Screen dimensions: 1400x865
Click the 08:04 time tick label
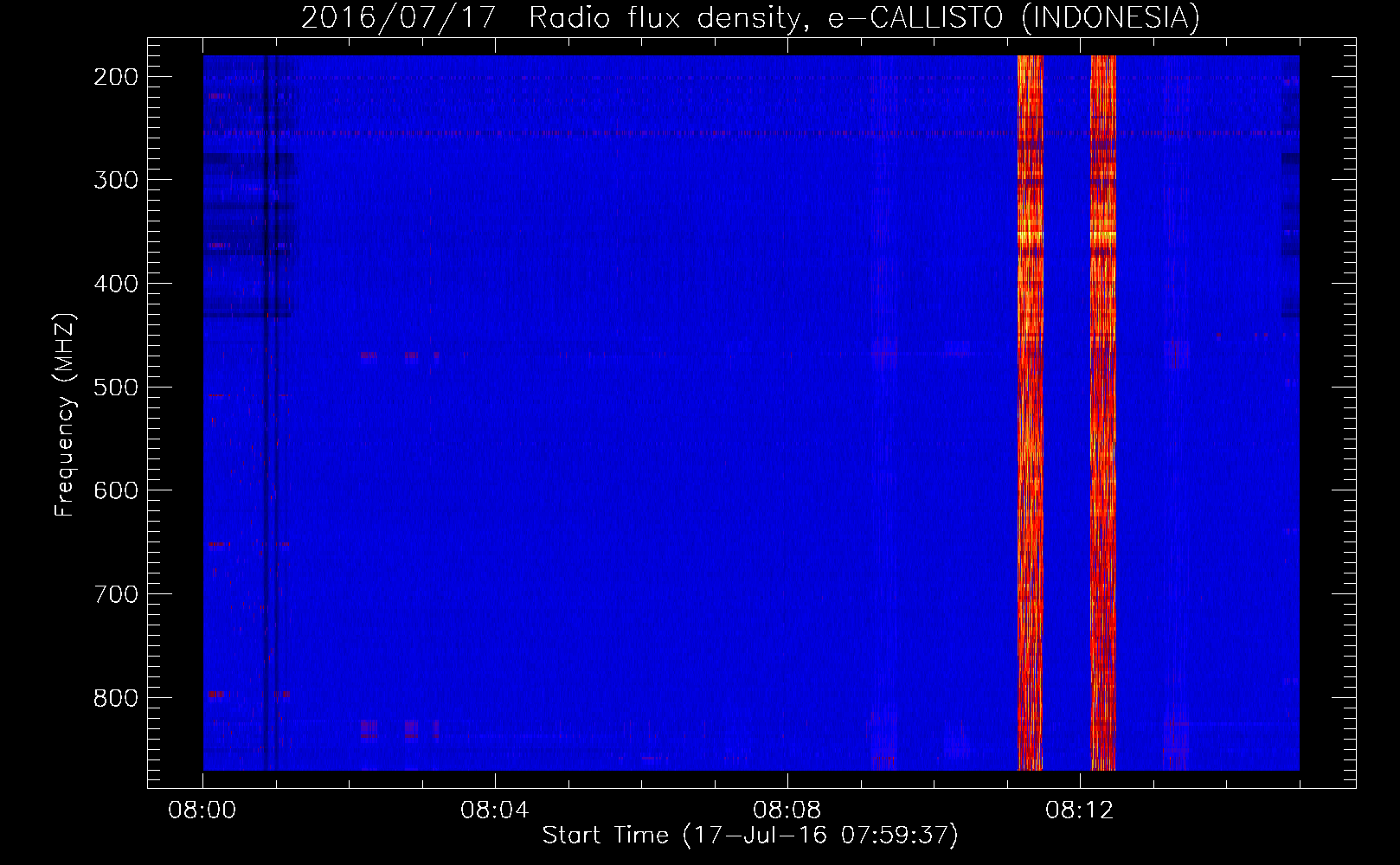[495, 811]
